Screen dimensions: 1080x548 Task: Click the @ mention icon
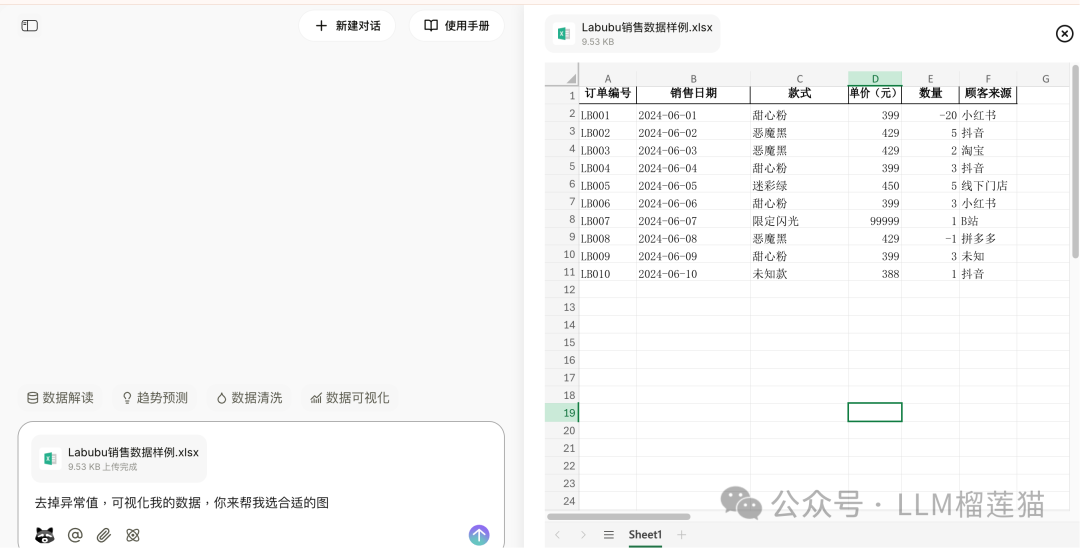pos(75,535)
